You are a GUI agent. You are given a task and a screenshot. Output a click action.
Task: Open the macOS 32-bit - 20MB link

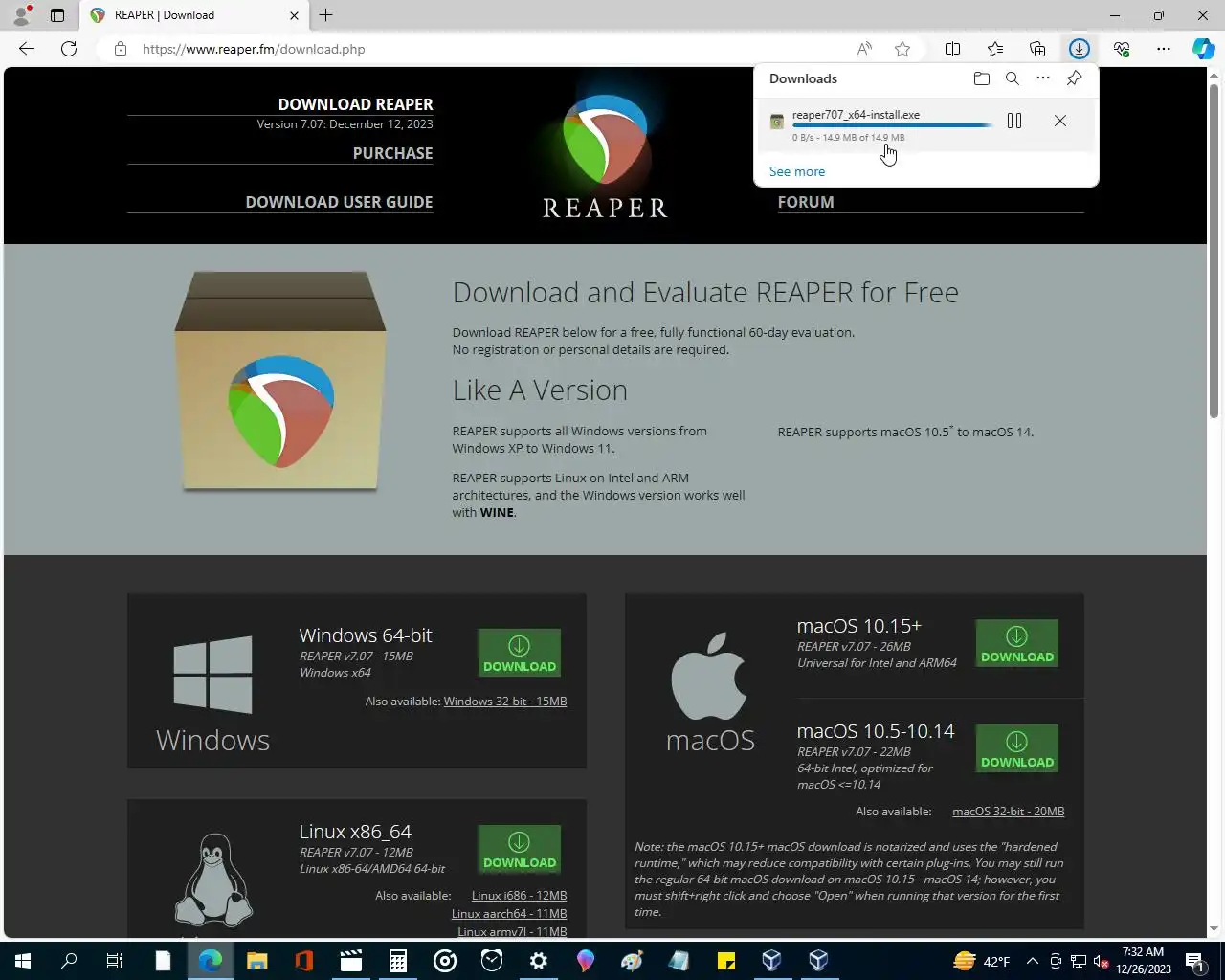pyautogui.click(x=1009, y=812)
